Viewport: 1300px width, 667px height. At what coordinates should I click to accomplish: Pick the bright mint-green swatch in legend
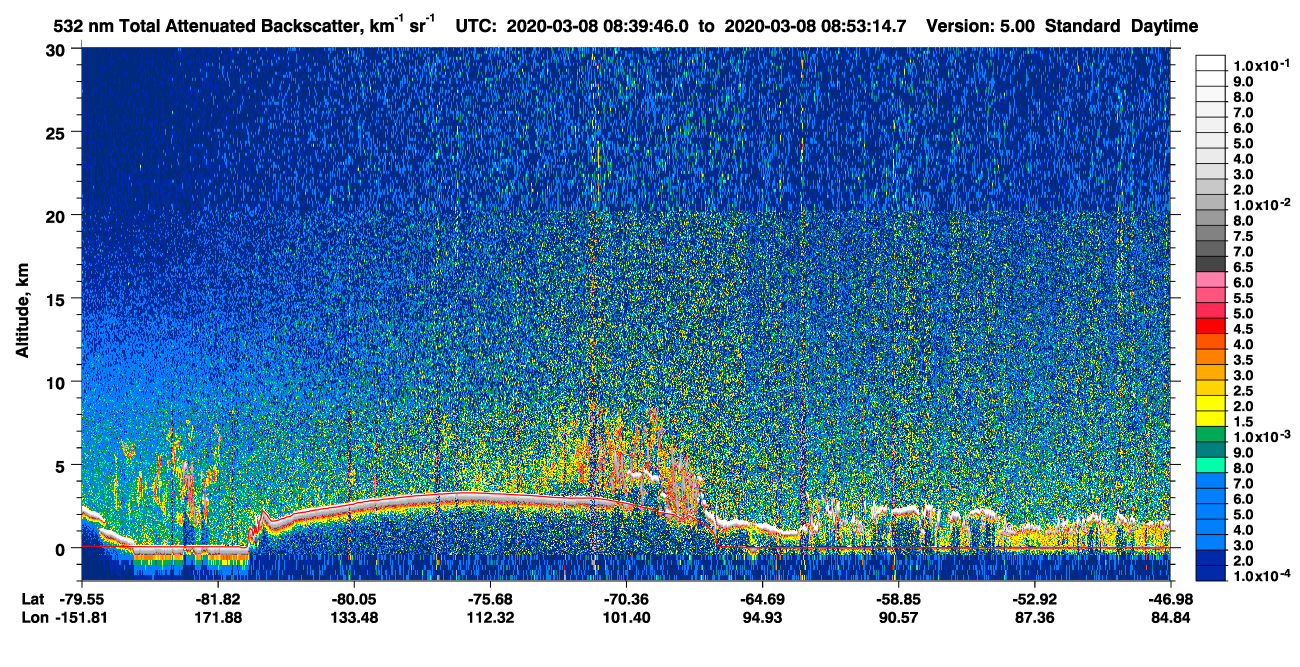pos(1211,464)
